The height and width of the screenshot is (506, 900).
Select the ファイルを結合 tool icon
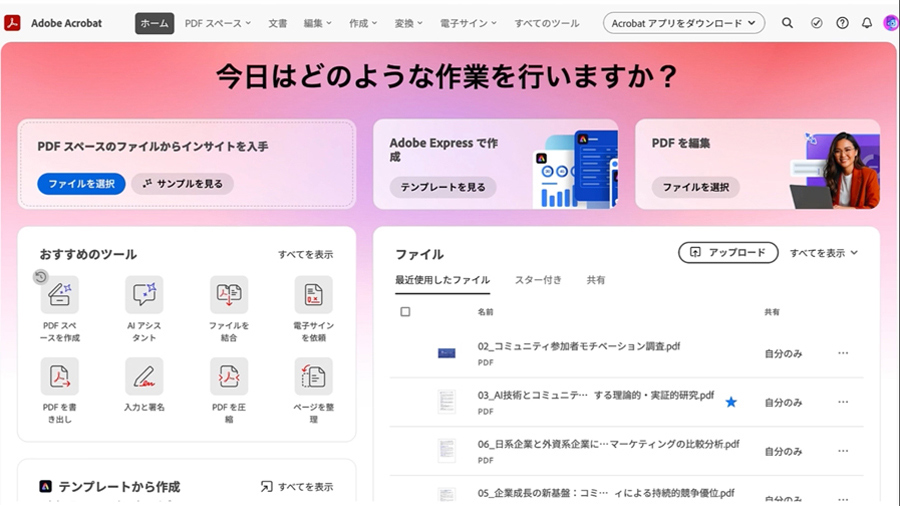(x=229, y=294)
